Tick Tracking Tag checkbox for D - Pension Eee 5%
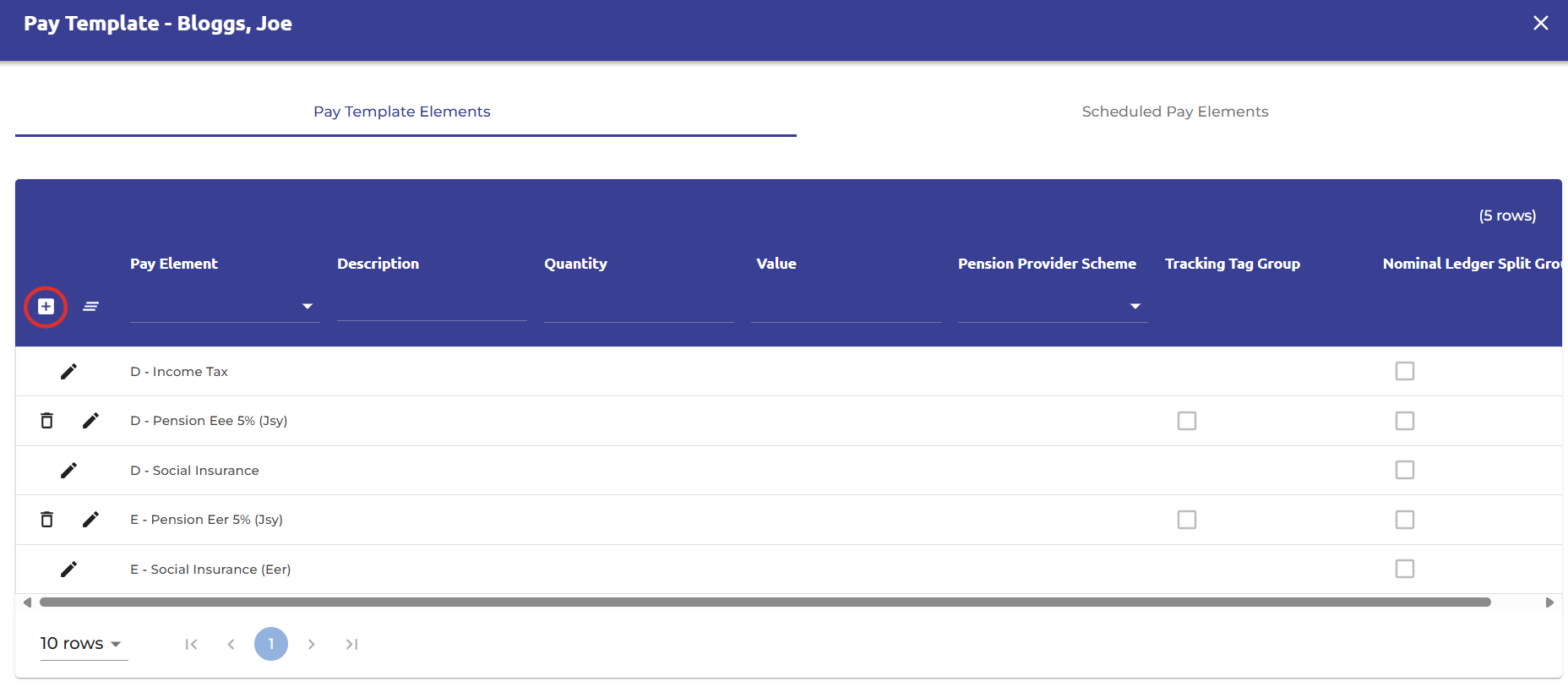This screenshot has width=1568, height=687. pyautogui.click(x=1187, y=421)
